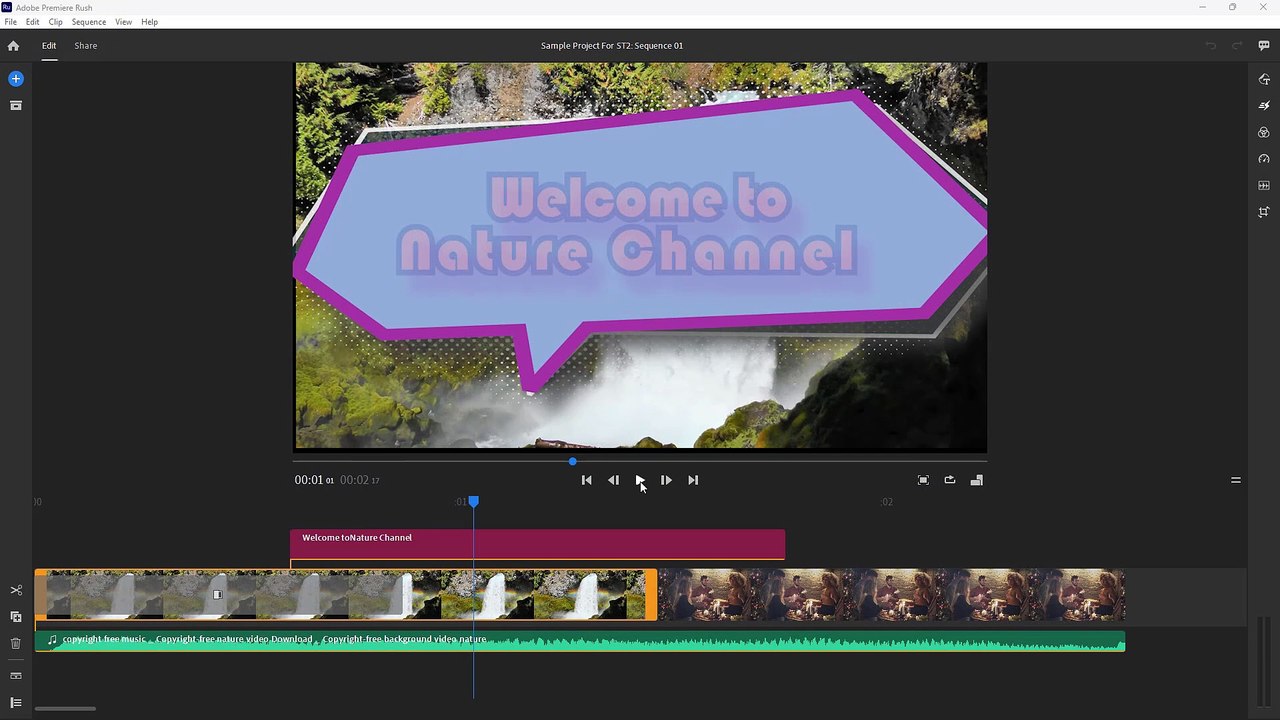Image resolution: width=1280 pixels, height=720 pixels.
Task: Go to next edit point
Action: [x=693, y=480]
